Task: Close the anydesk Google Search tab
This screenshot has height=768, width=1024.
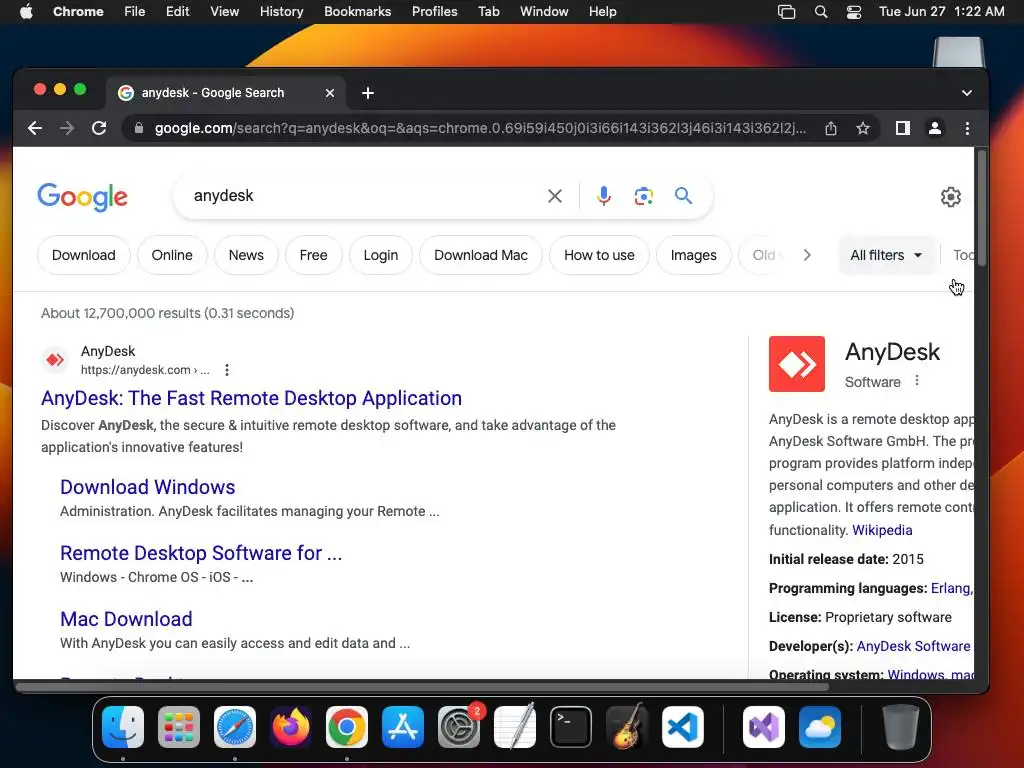Action: pos(330,93)
